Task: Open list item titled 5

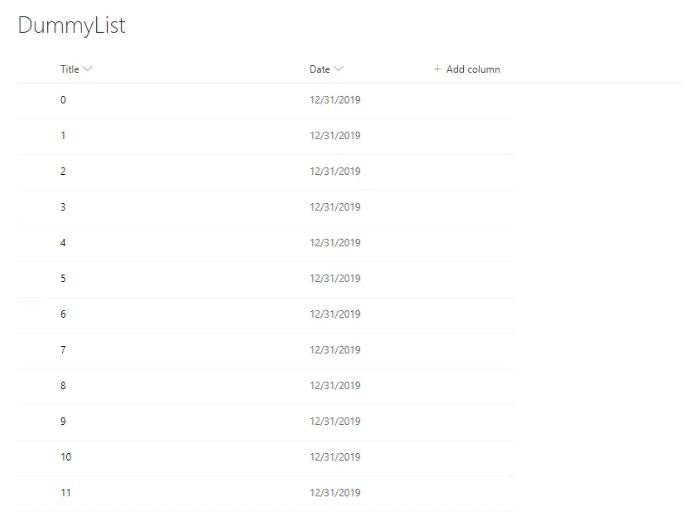Action: (63, 278)
